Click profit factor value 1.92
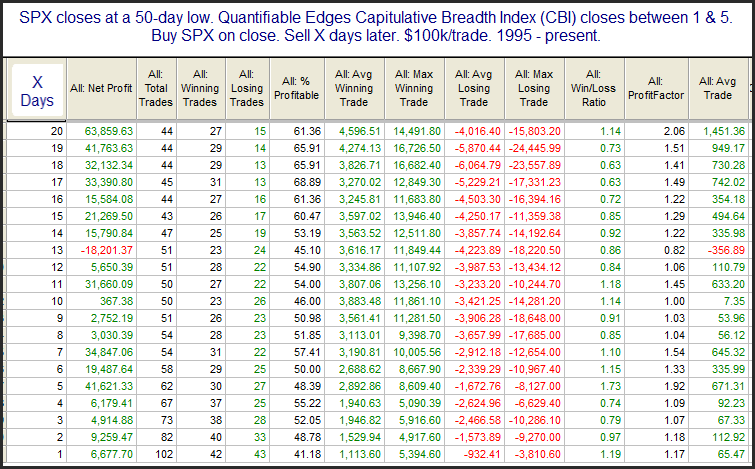 click(674, 386)
